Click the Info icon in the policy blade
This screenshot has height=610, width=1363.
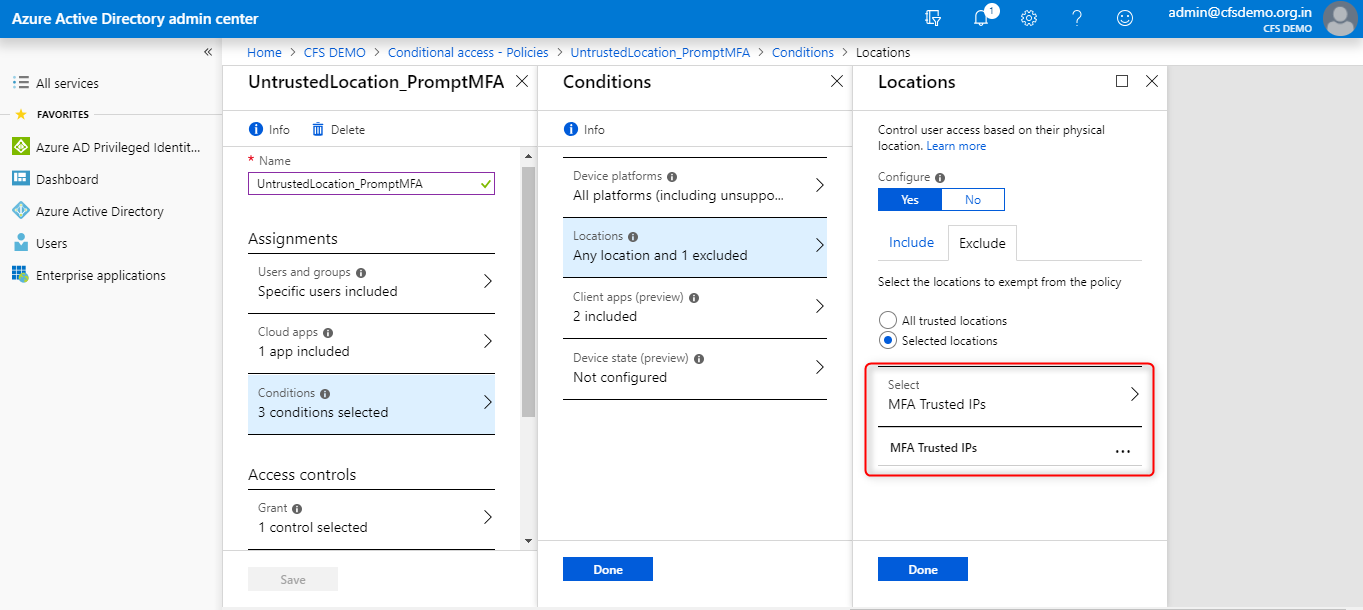[255, 129]
